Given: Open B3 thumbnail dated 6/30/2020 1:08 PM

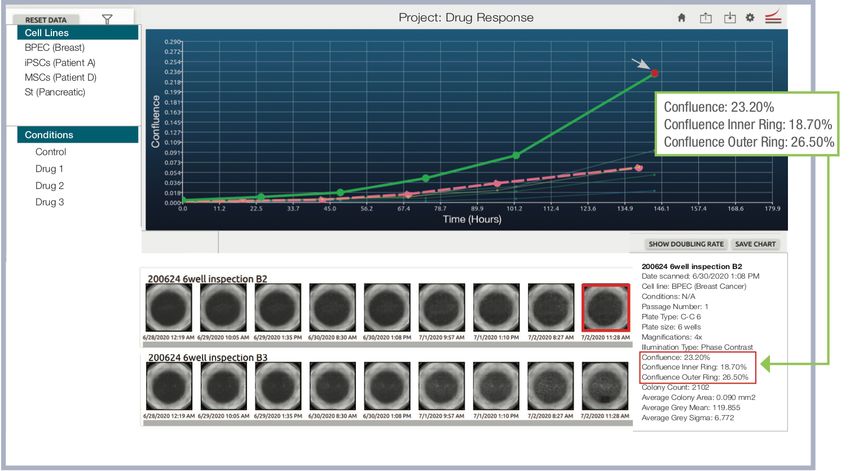Looking at the screenshot, I should click(x=387, y=386).
